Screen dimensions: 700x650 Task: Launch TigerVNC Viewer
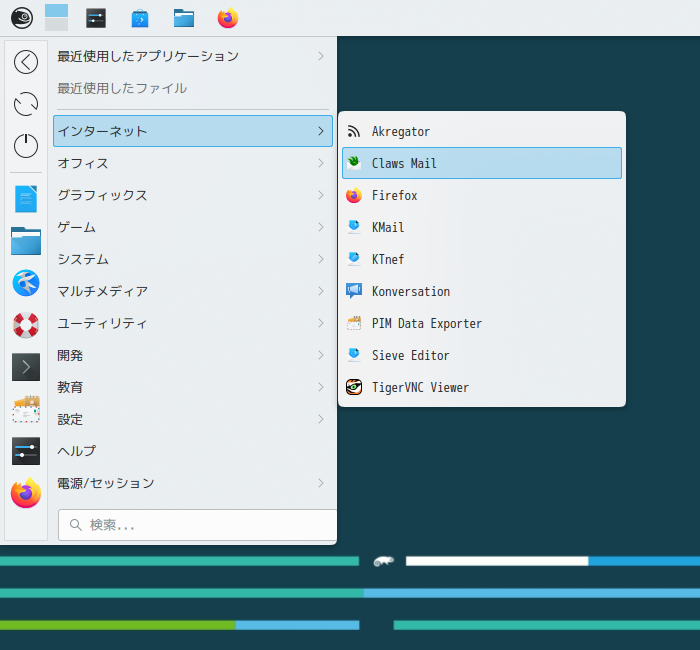[482, 388]
